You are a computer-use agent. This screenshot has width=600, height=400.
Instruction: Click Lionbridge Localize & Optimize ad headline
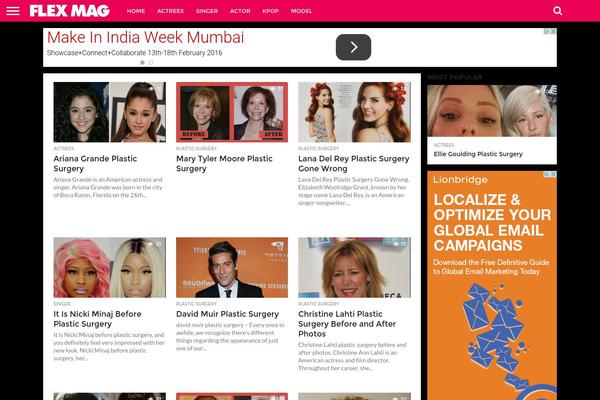[492, 222]
